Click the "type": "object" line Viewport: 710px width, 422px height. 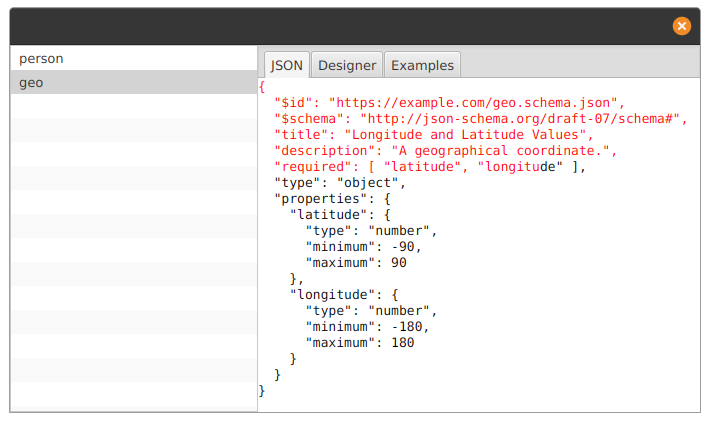click(340, 182)
